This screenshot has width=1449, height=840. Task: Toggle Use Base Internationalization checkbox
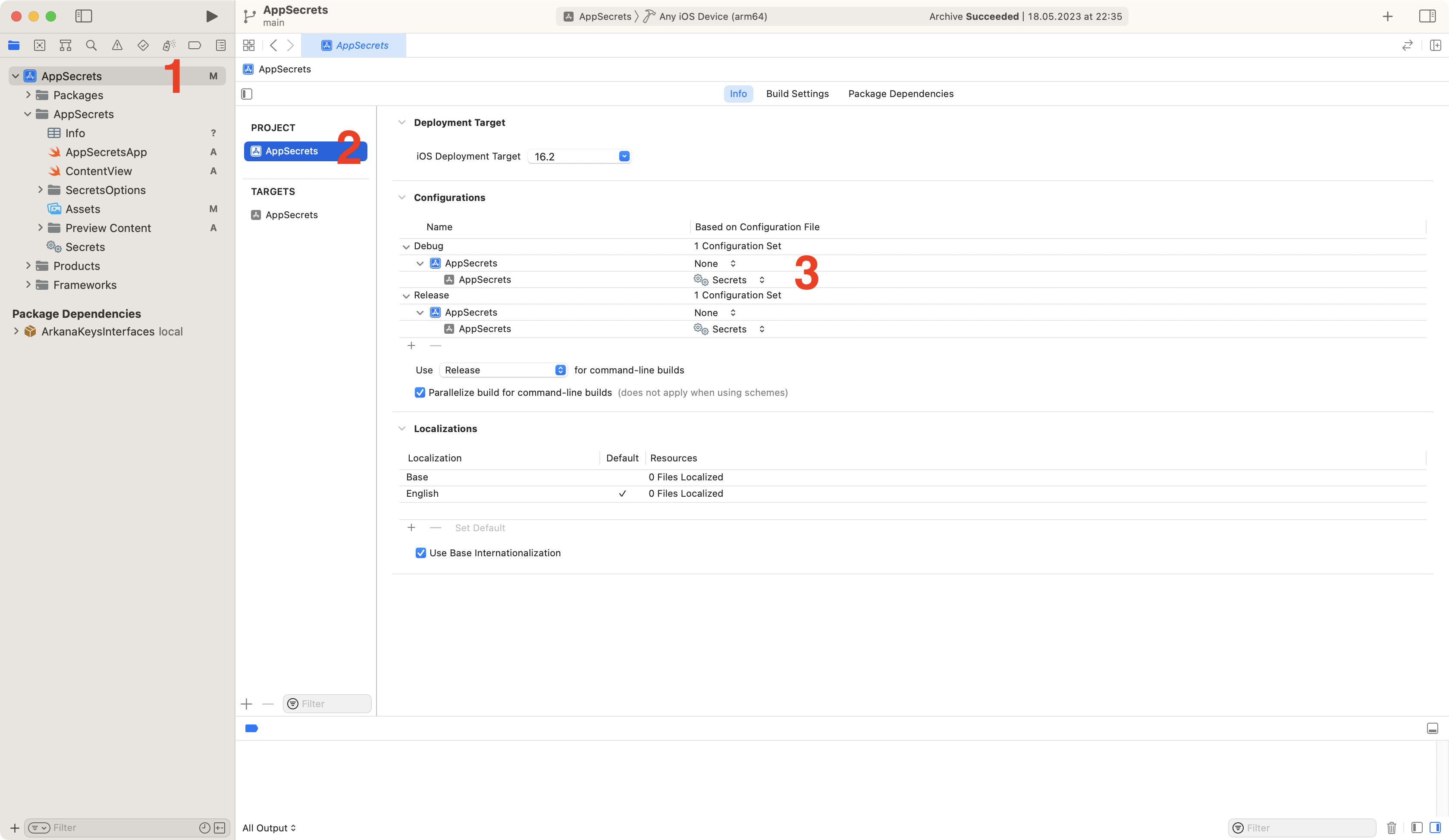[x=420, y=553]
